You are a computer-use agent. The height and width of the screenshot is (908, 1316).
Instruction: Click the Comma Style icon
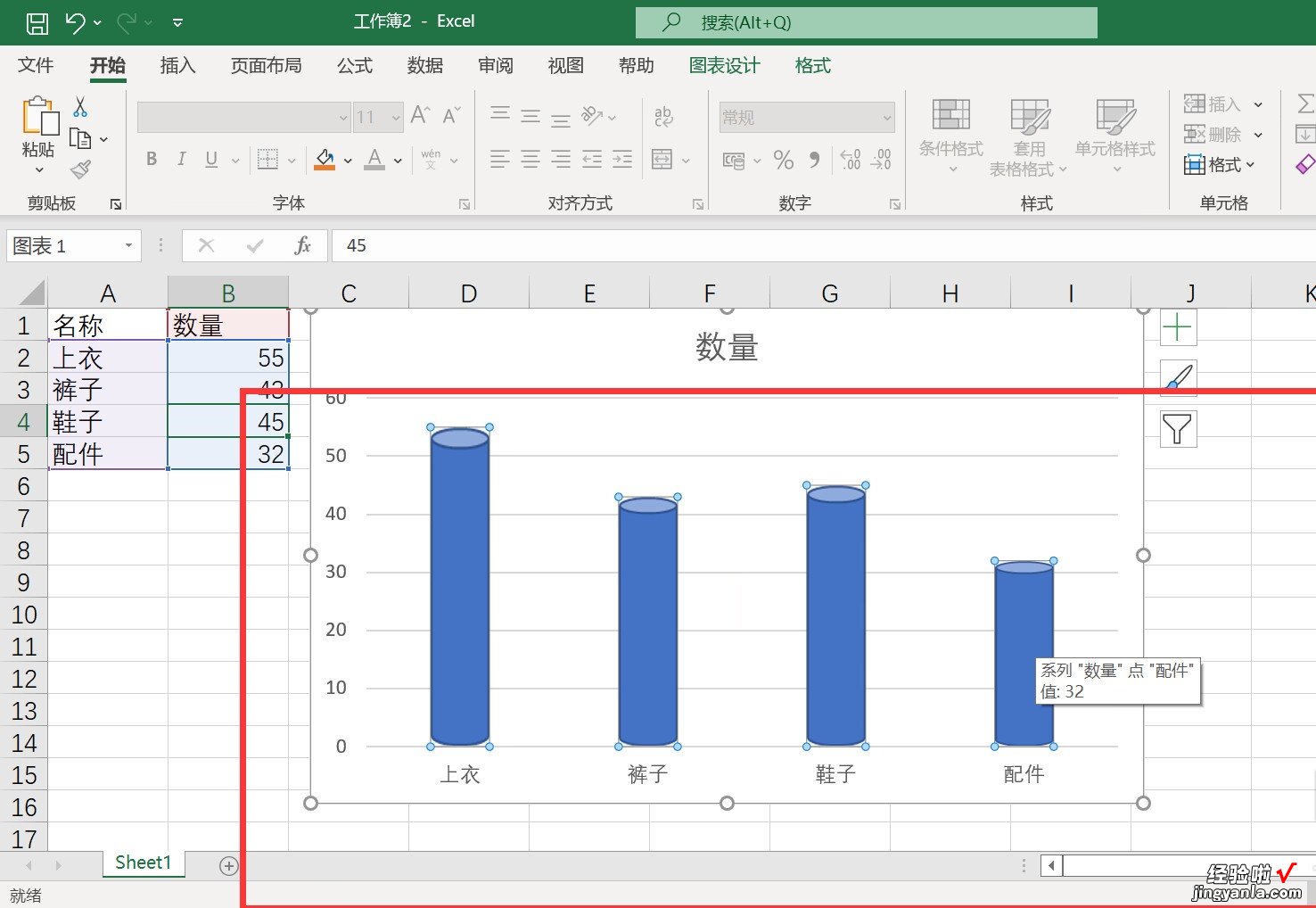[x=814, y=160]
